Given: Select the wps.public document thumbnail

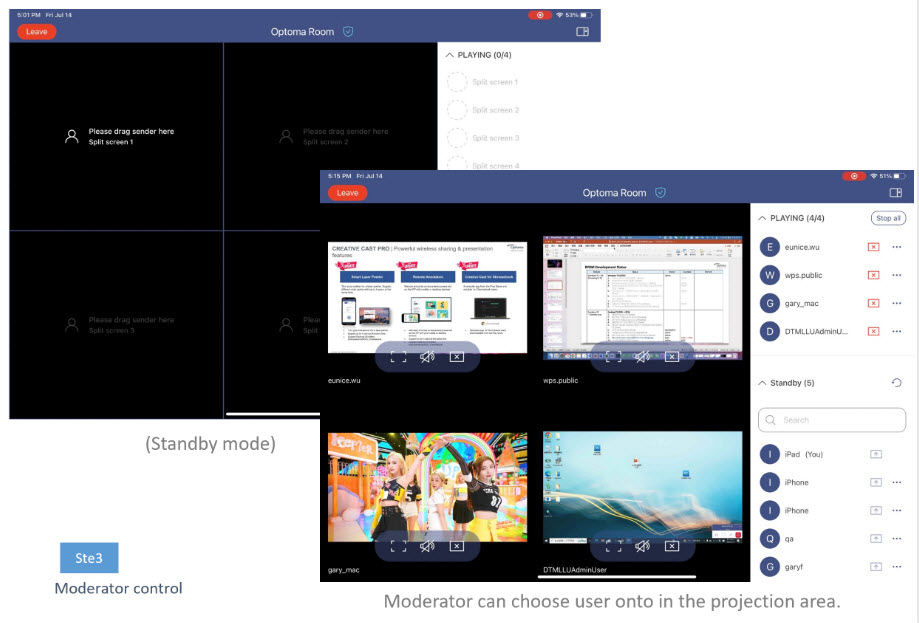Looking at the screenshot, I should [642, 298].
